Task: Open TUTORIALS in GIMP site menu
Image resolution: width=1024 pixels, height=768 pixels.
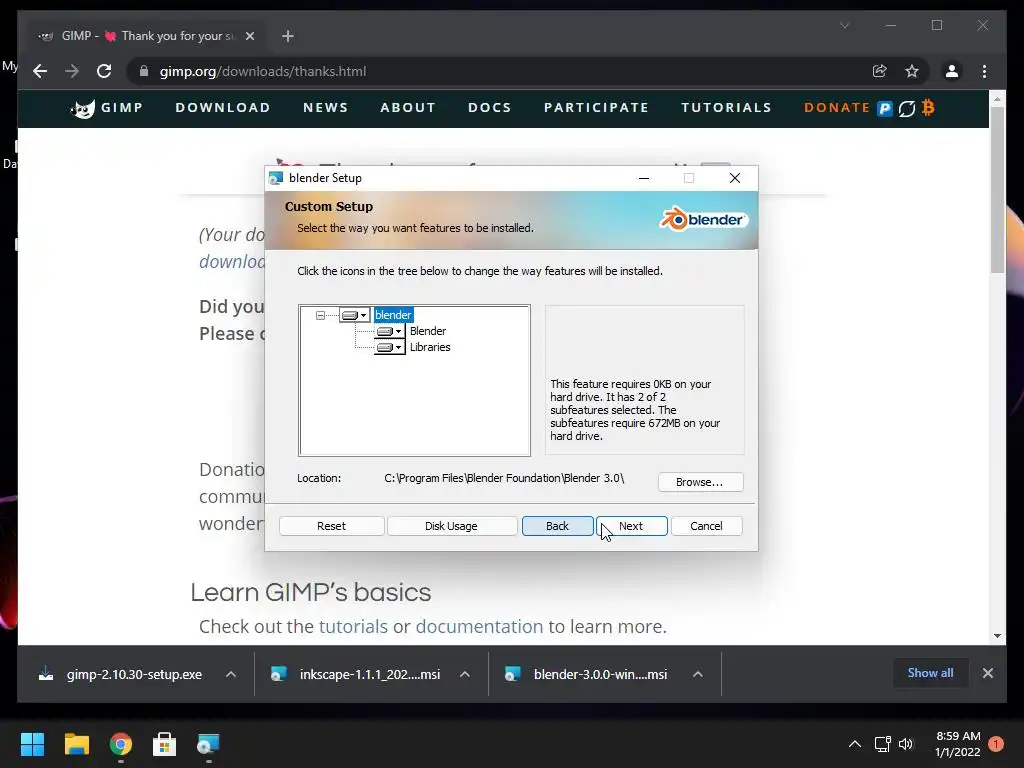Action: click(726, 108)
